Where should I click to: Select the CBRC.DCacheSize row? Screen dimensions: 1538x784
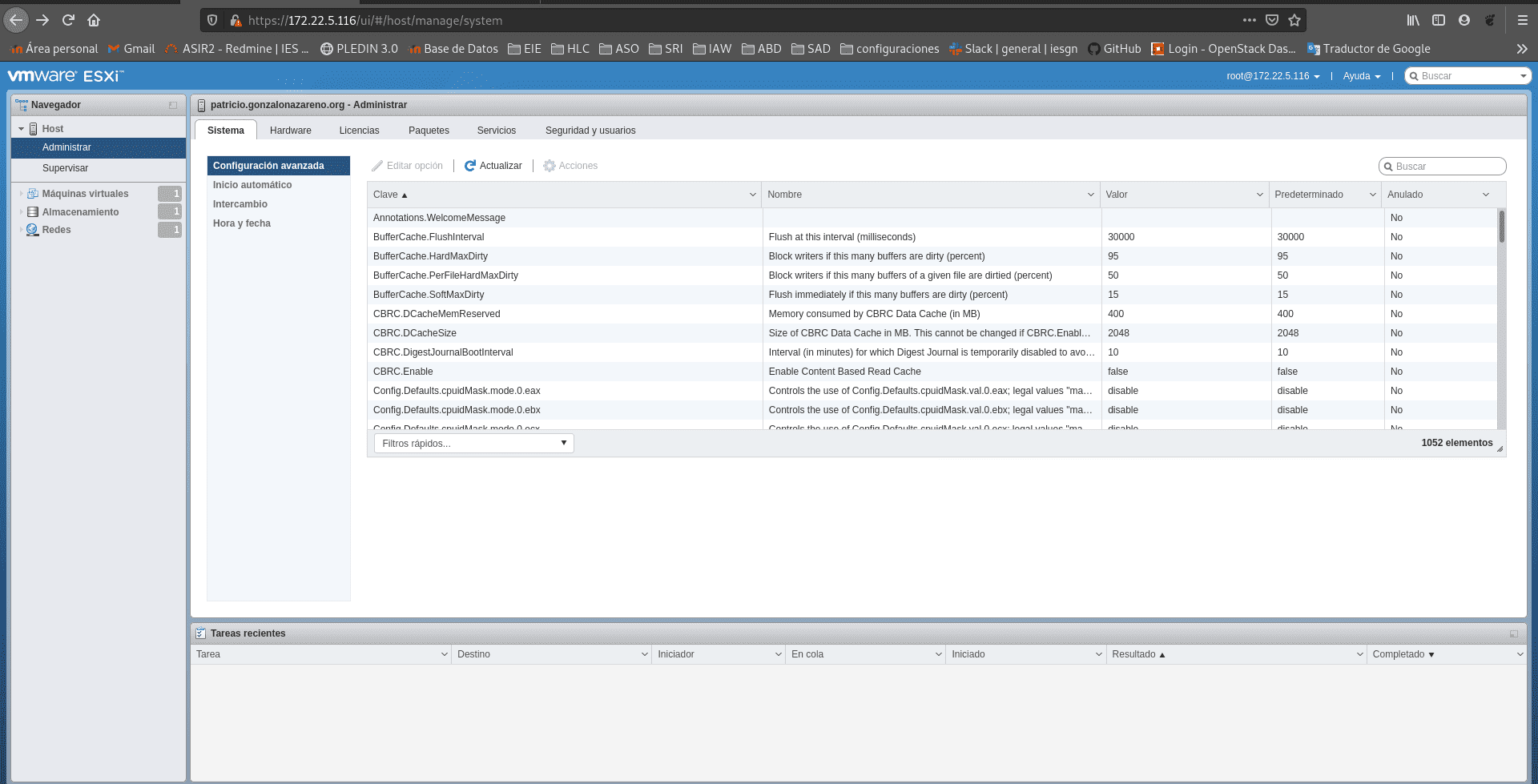(932, 333)
